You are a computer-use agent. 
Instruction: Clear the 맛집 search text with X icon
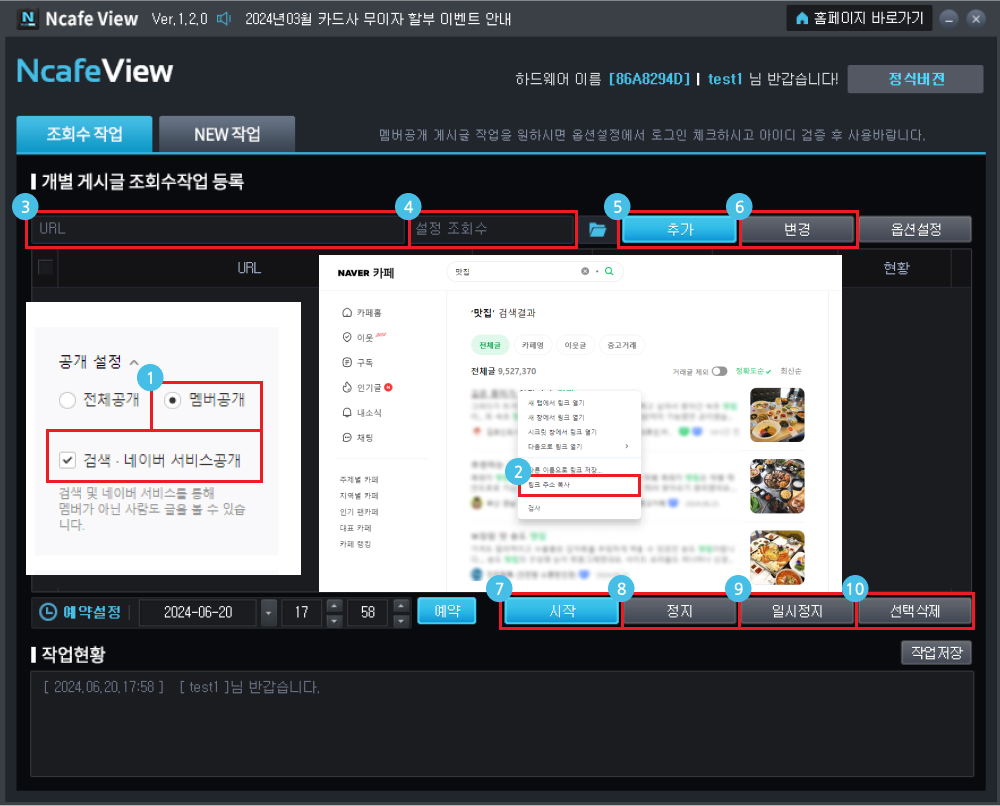point(585,271)
